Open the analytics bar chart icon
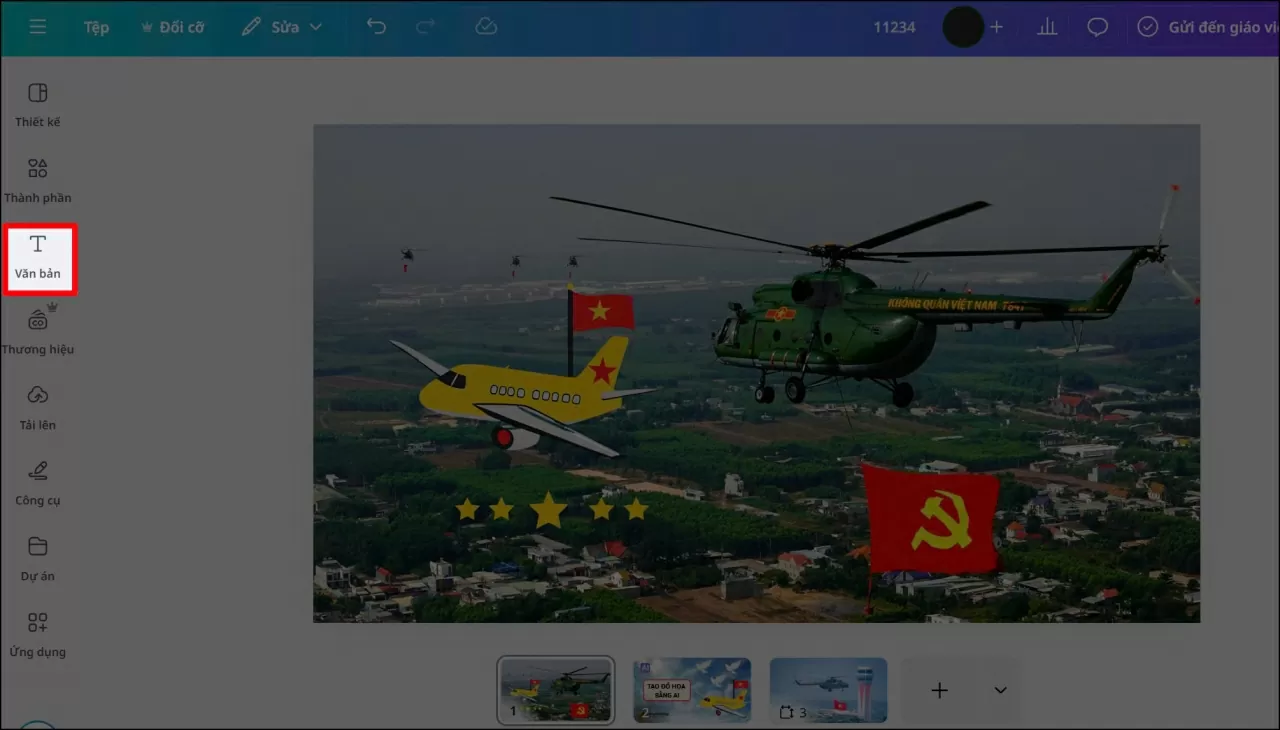Image resolution: width=1280 pixels, height=730 pixels. pos(1047,27)
